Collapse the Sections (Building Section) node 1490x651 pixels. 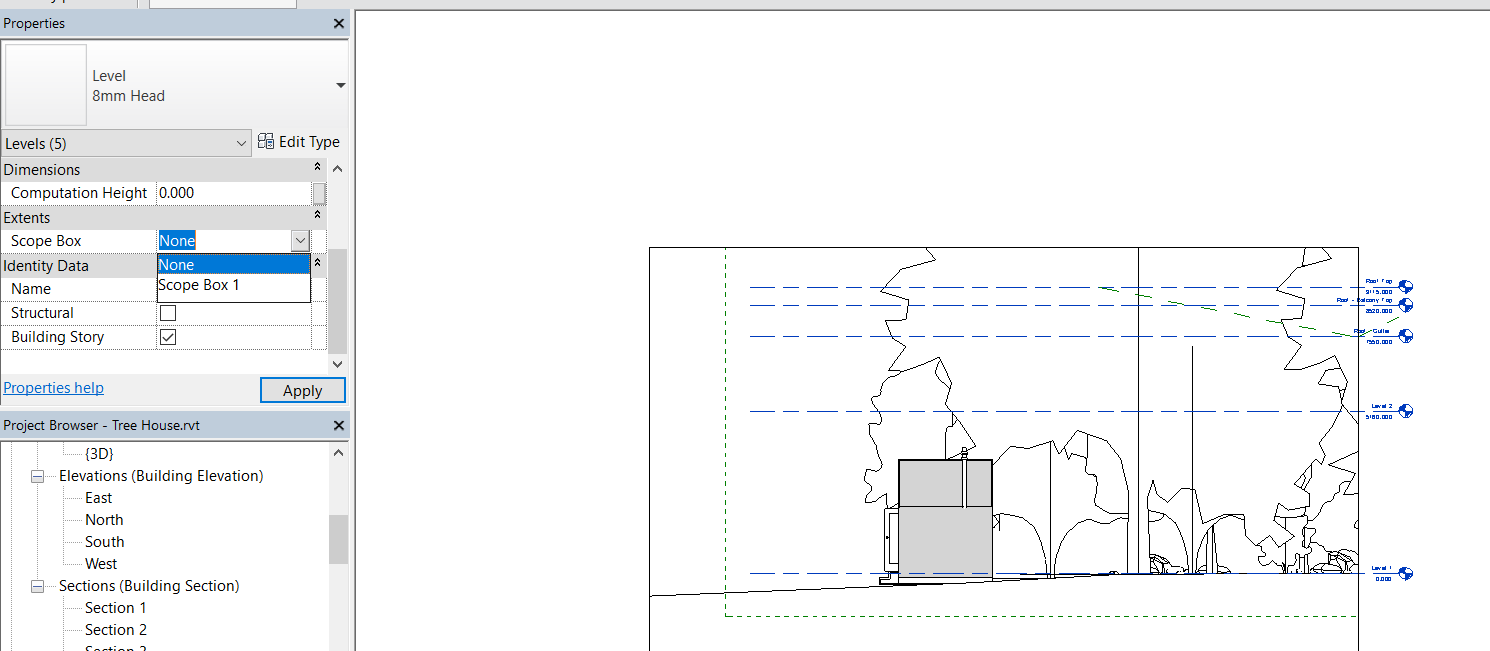pyautogui.click(x=38, y=587)
